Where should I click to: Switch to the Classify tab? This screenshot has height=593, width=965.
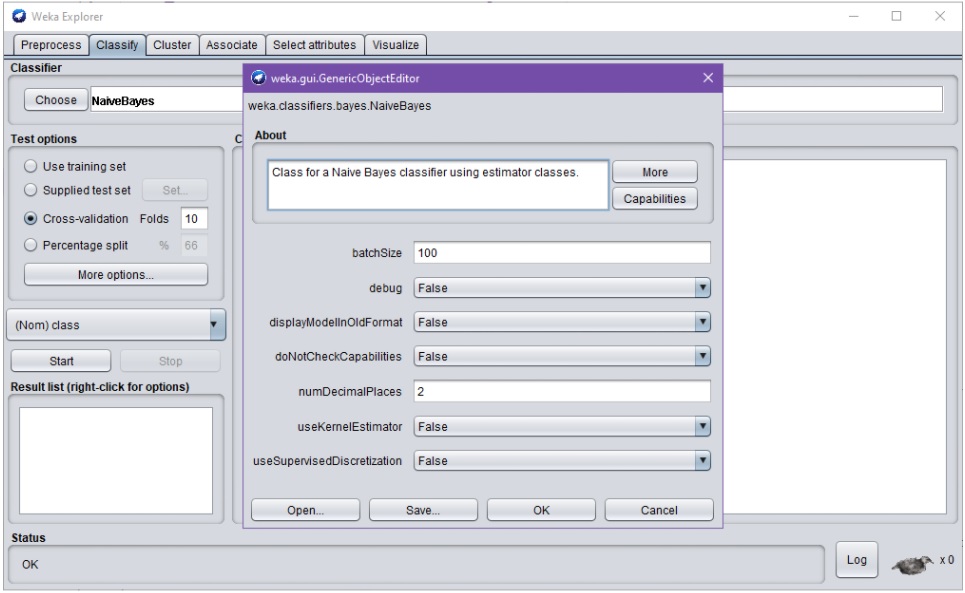click(117, 45)
